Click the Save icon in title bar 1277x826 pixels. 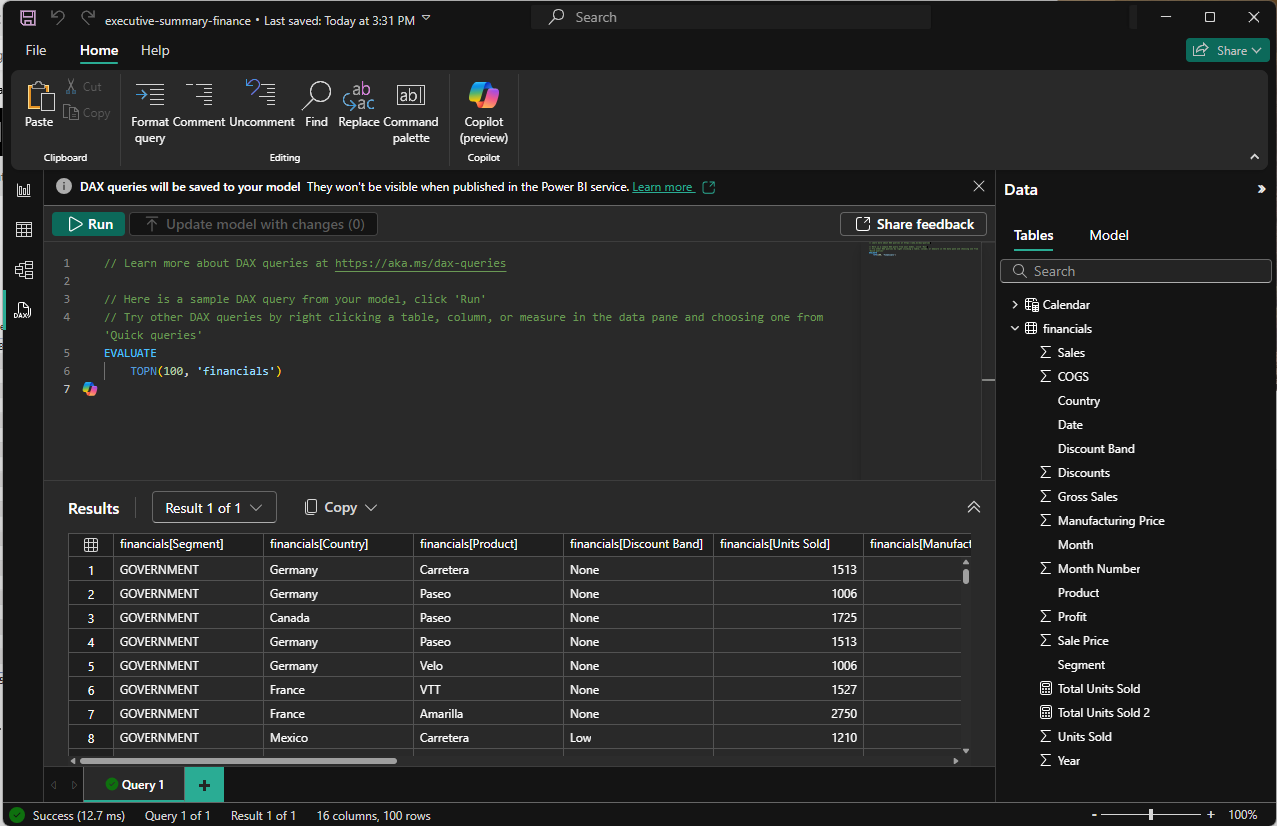click(28, 18)
